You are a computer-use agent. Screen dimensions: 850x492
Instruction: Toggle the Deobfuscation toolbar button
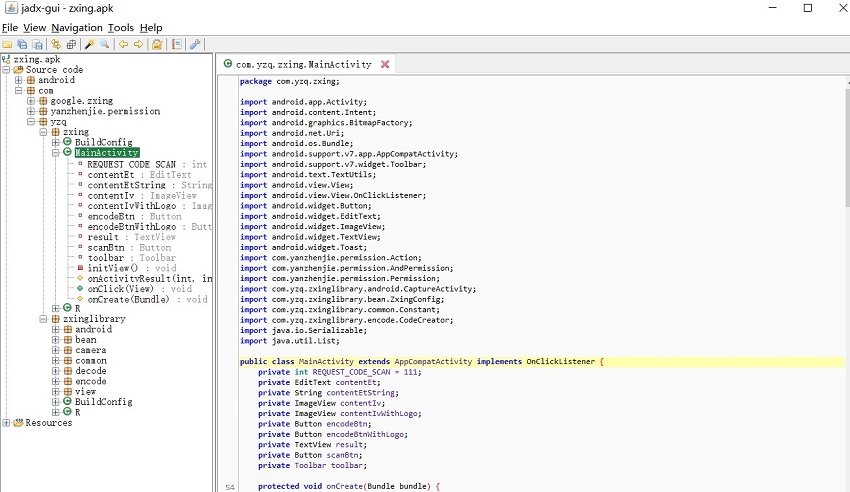(x=157, y=44)
